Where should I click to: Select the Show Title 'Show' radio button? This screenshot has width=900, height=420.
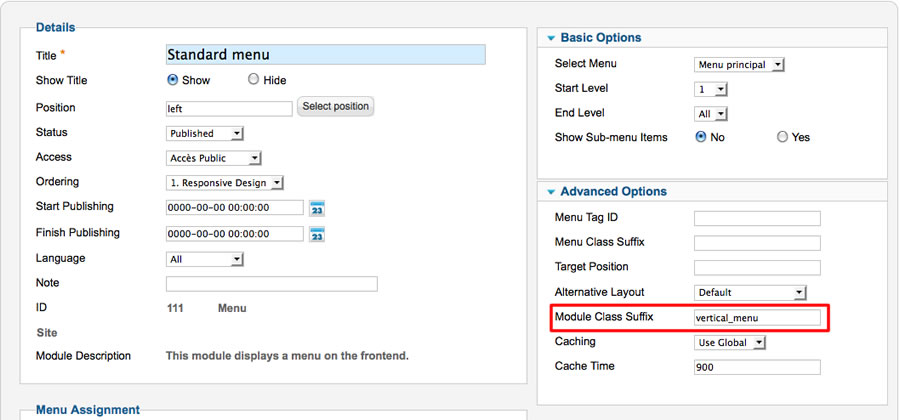[173, 80]
